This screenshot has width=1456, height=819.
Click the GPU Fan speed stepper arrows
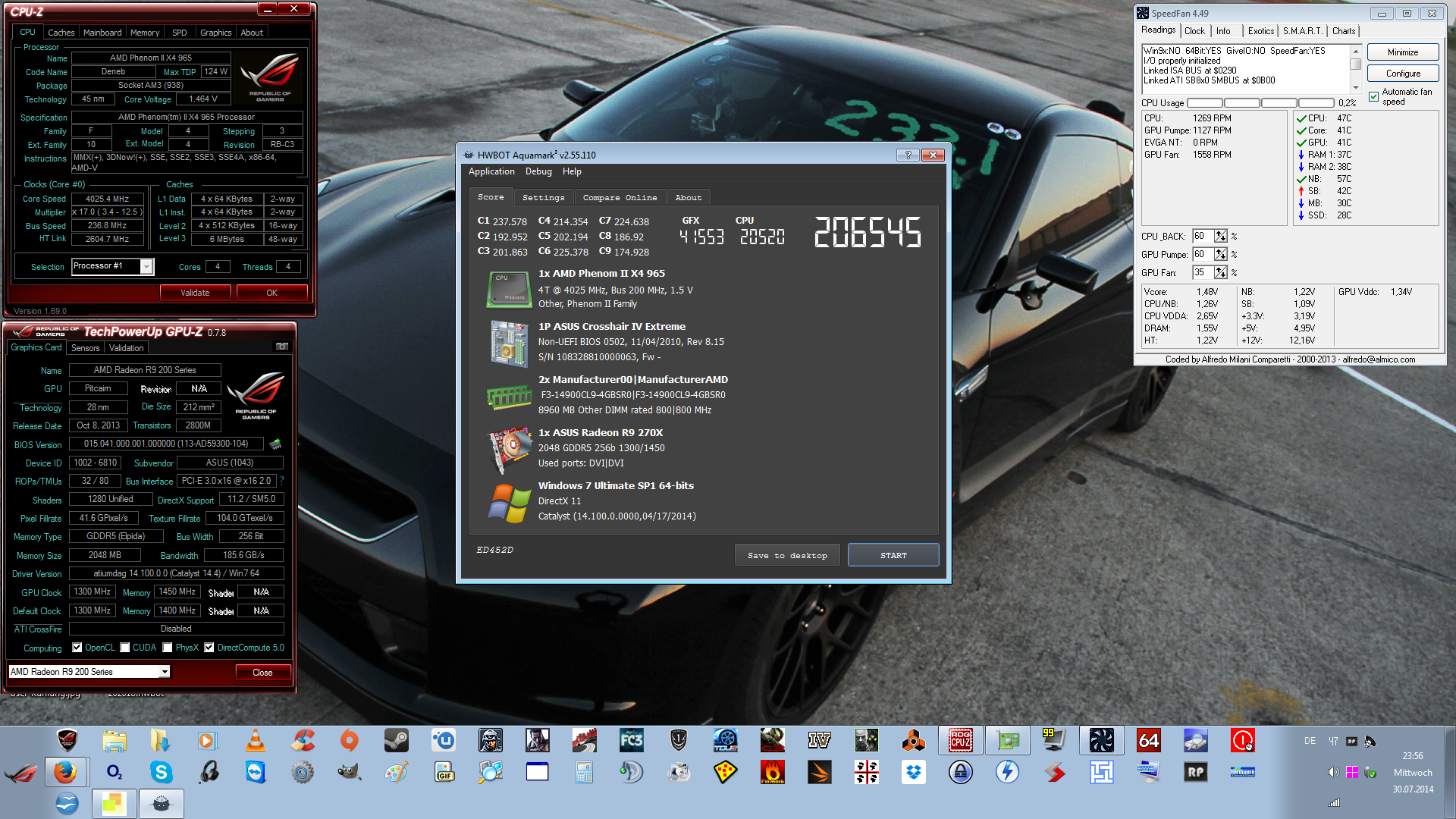(x=1220, y=272)
